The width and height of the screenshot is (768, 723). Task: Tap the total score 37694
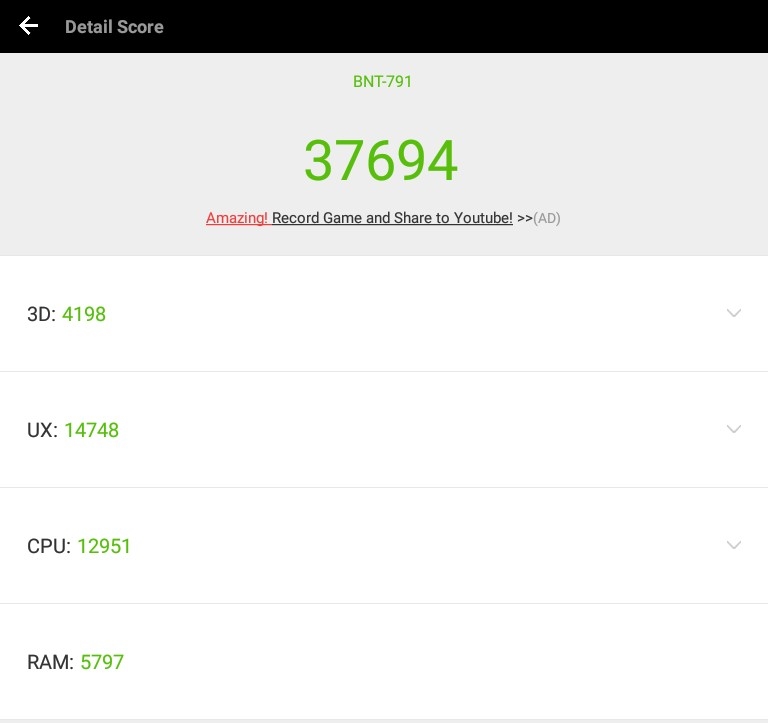(x=381, y=160)
